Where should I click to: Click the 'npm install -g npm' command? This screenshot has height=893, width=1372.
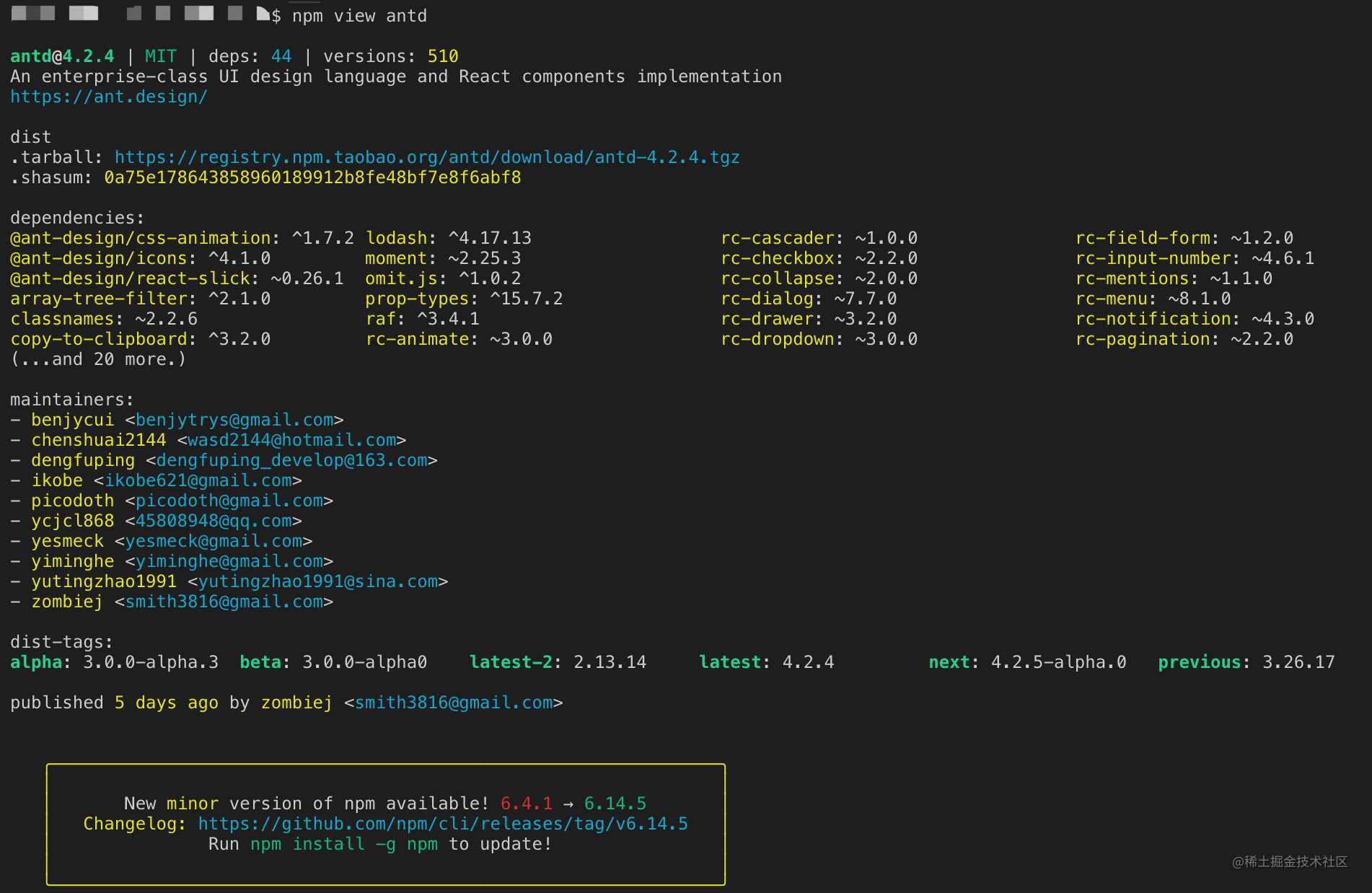pos(344,844)
